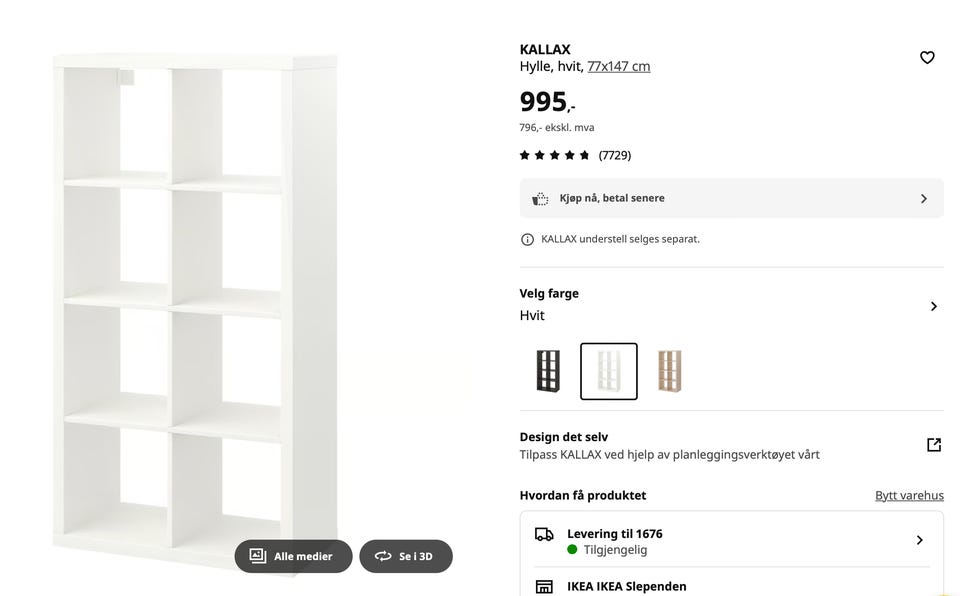Screen dimensions: 960x596
Task: Click the five-star rating
Action: tap(555, 155)
